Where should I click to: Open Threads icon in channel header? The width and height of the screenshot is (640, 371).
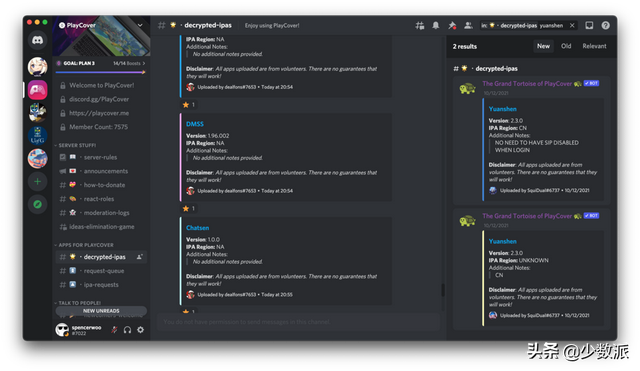pyautogui.click(x=420, y=26)
